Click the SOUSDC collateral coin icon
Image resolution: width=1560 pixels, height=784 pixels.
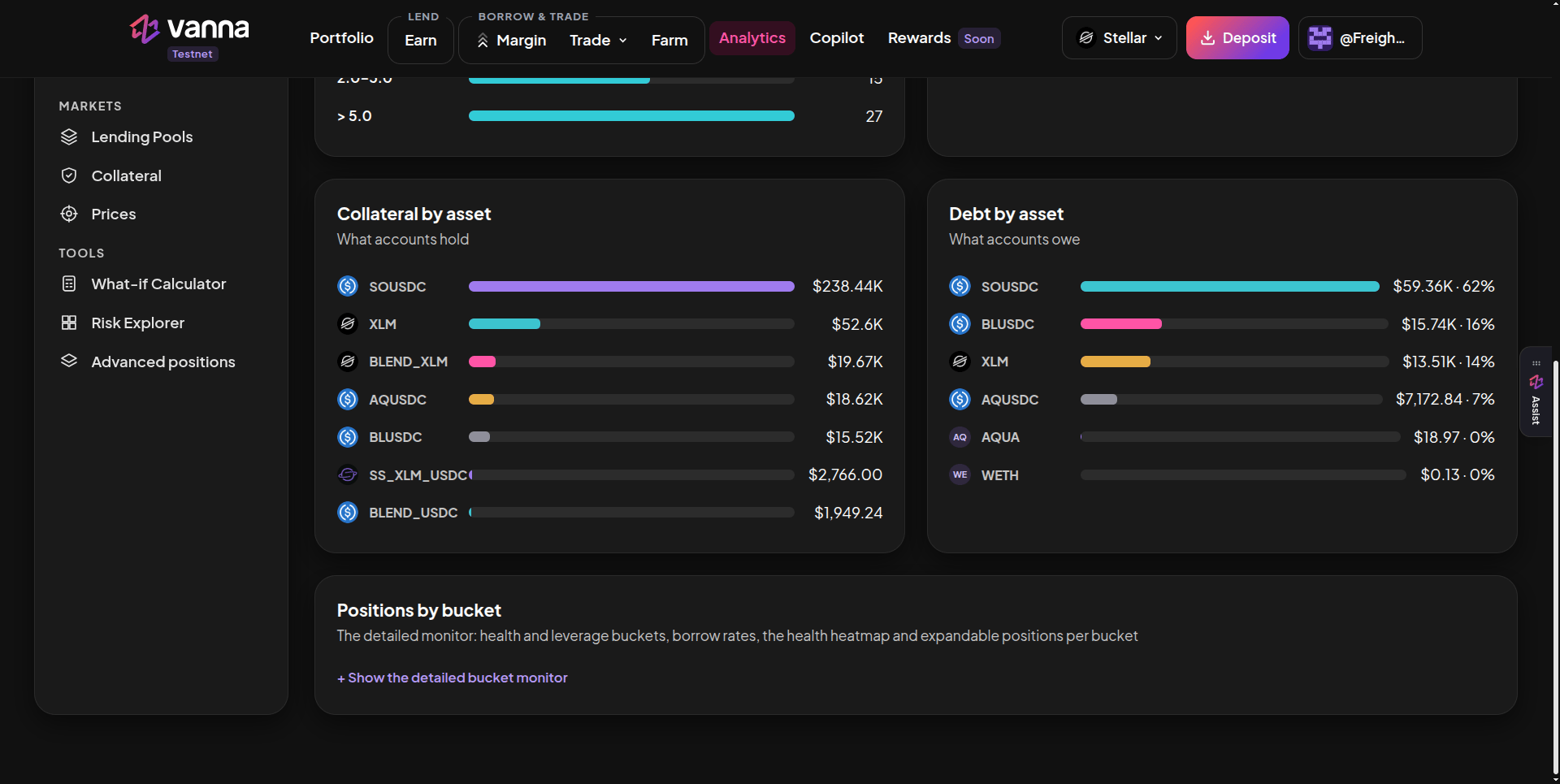tap(348, 286)
